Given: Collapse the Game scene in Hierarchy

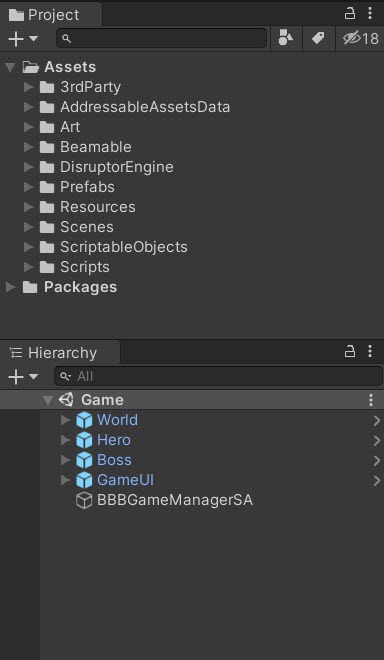Looking at the screenshot, I should 48,400.
